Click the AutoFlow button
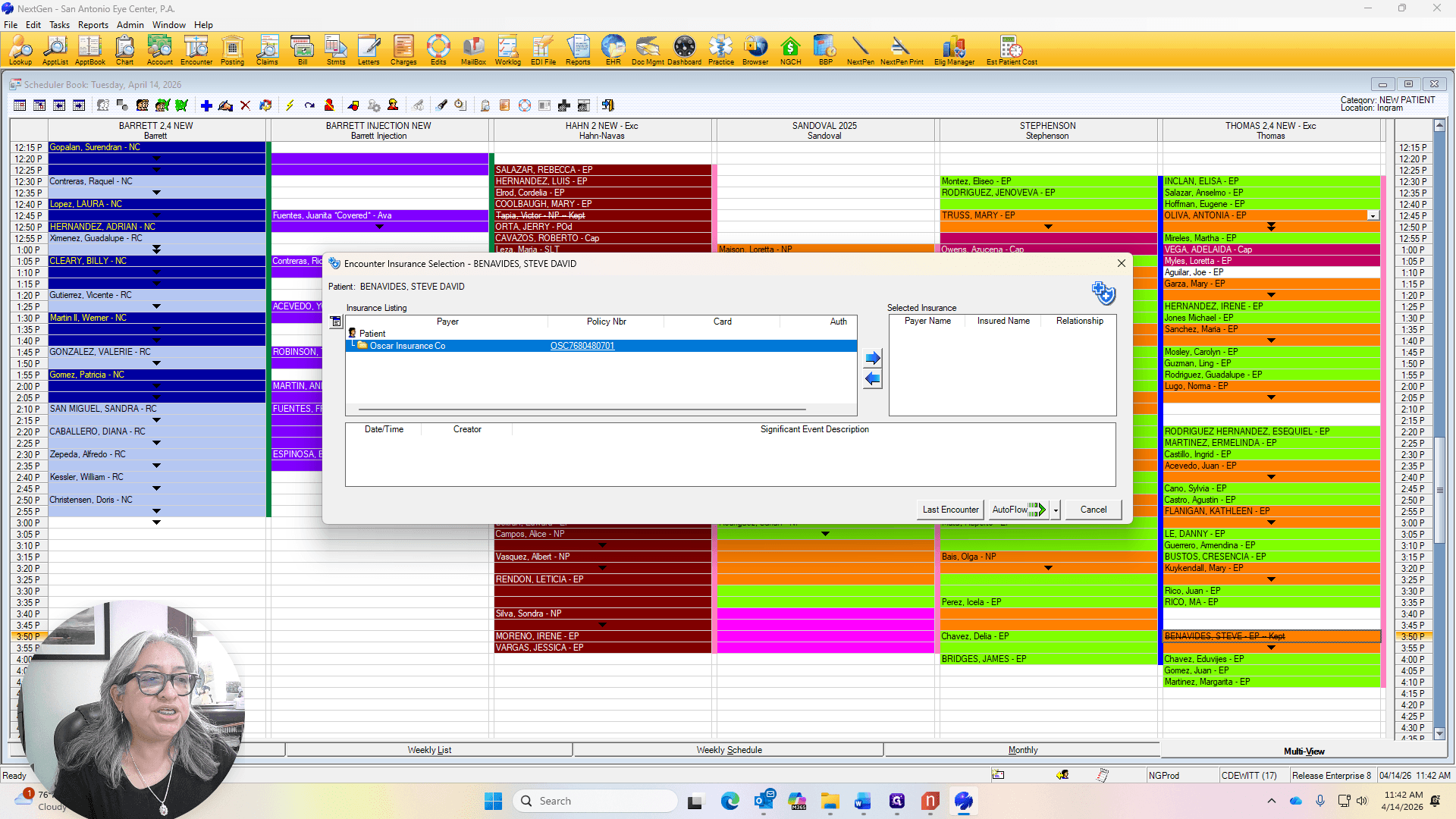Screen dimensions: 1456x819 1018,510
